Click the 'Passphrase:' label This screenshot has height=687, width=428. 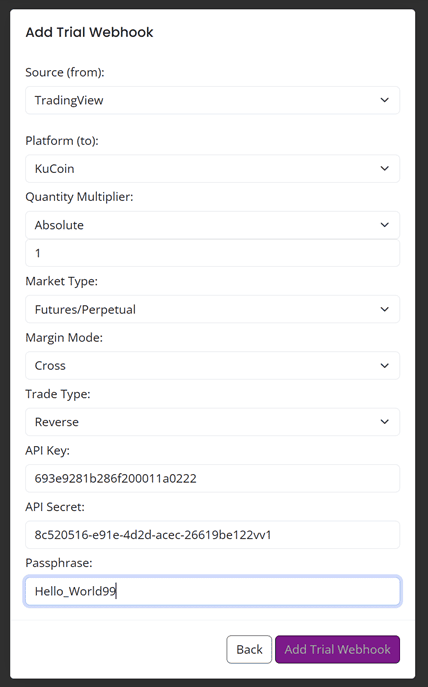coord(59,563)
